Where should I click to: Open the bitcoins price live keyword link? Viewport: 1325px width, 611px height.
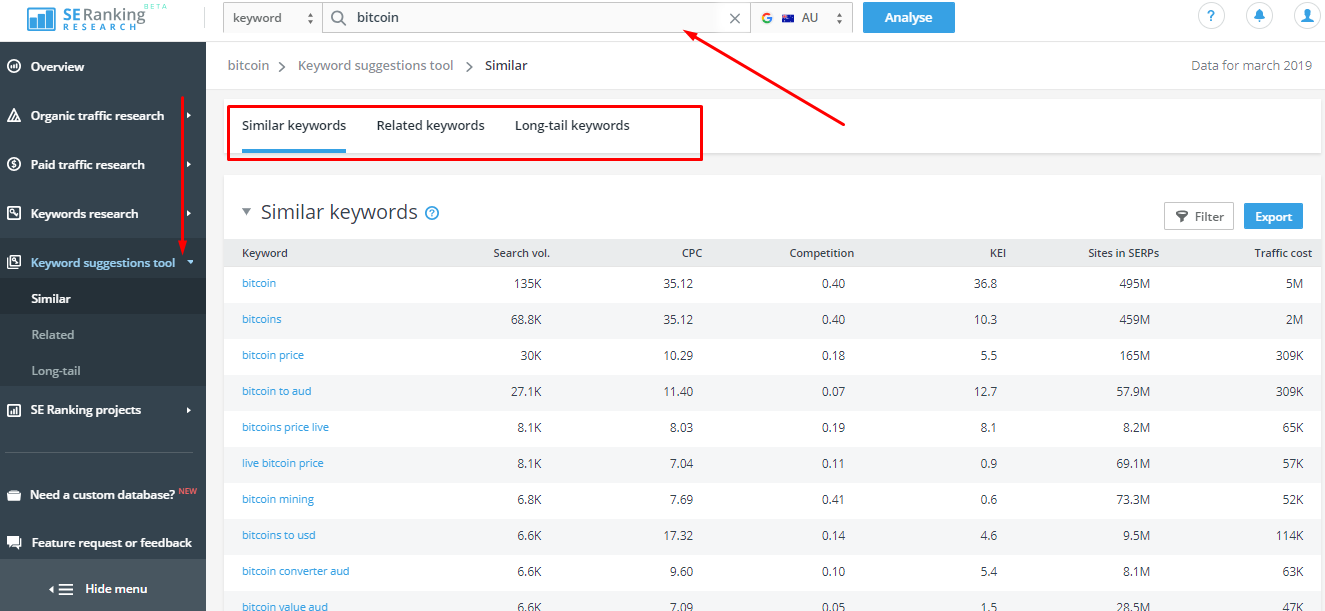click(x=285, y=428)
